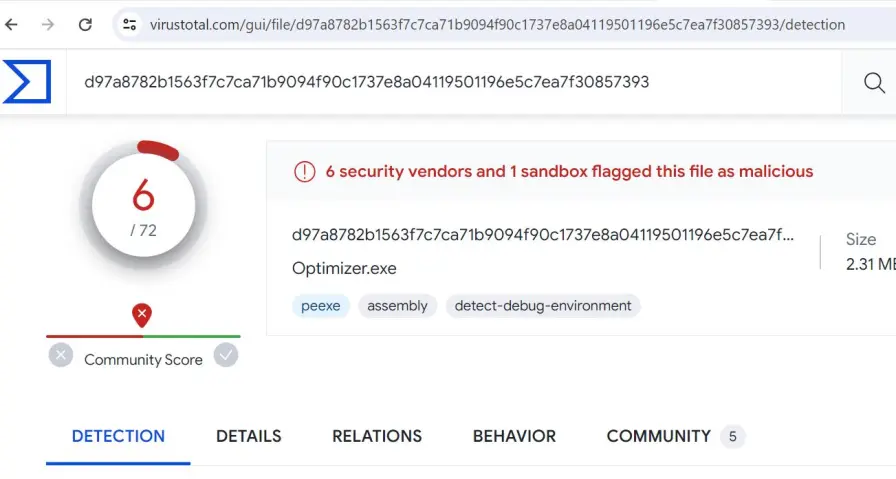The width and height of the screenshot is (896, 479).
Task: Click the peexe tag
Action: (321, 306)
